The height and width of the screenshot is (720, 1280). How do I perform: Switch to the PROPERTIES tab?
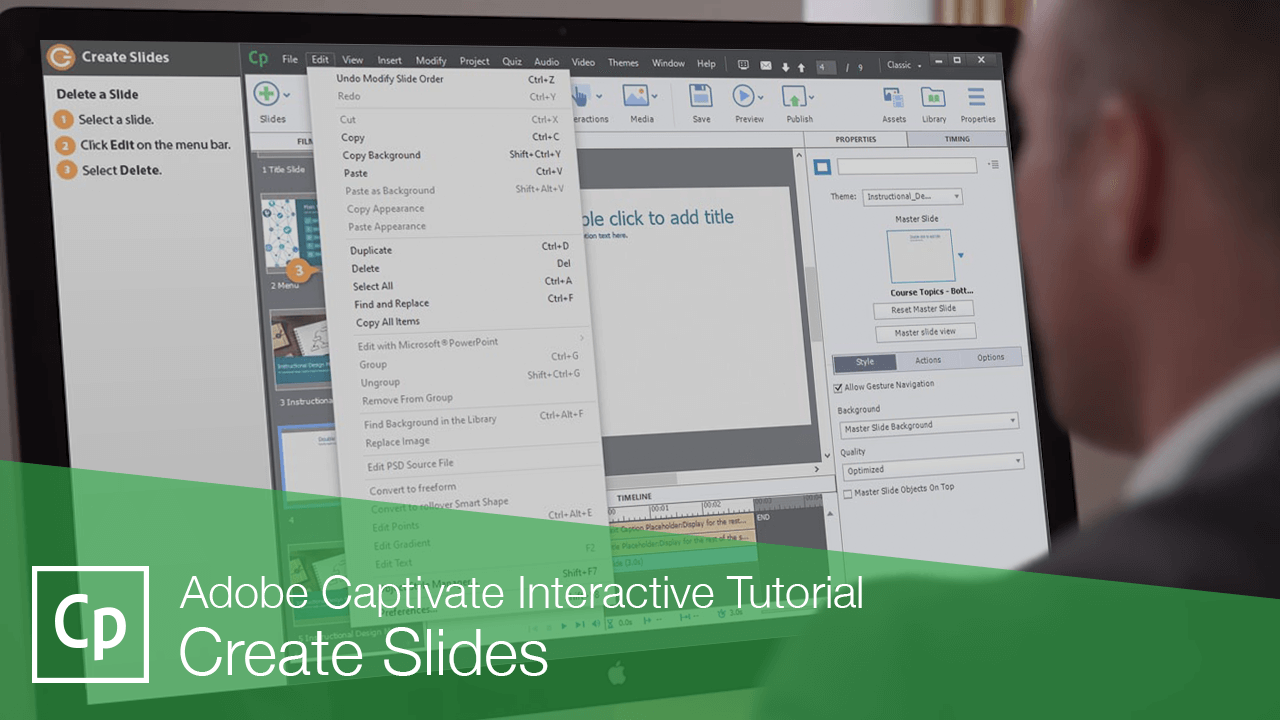tap(856, 140)
